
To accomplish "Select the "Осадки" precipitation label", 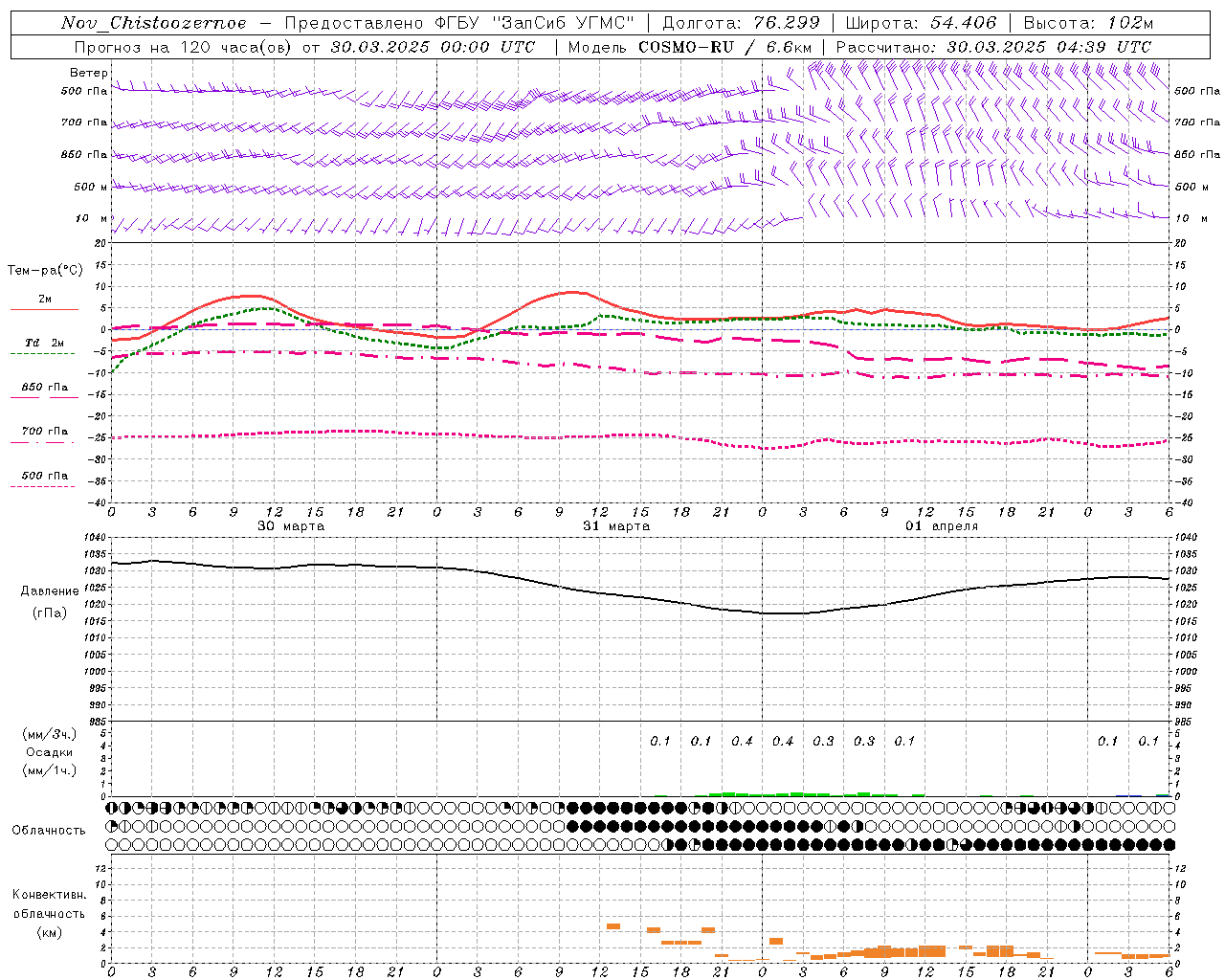I will 50,752.
